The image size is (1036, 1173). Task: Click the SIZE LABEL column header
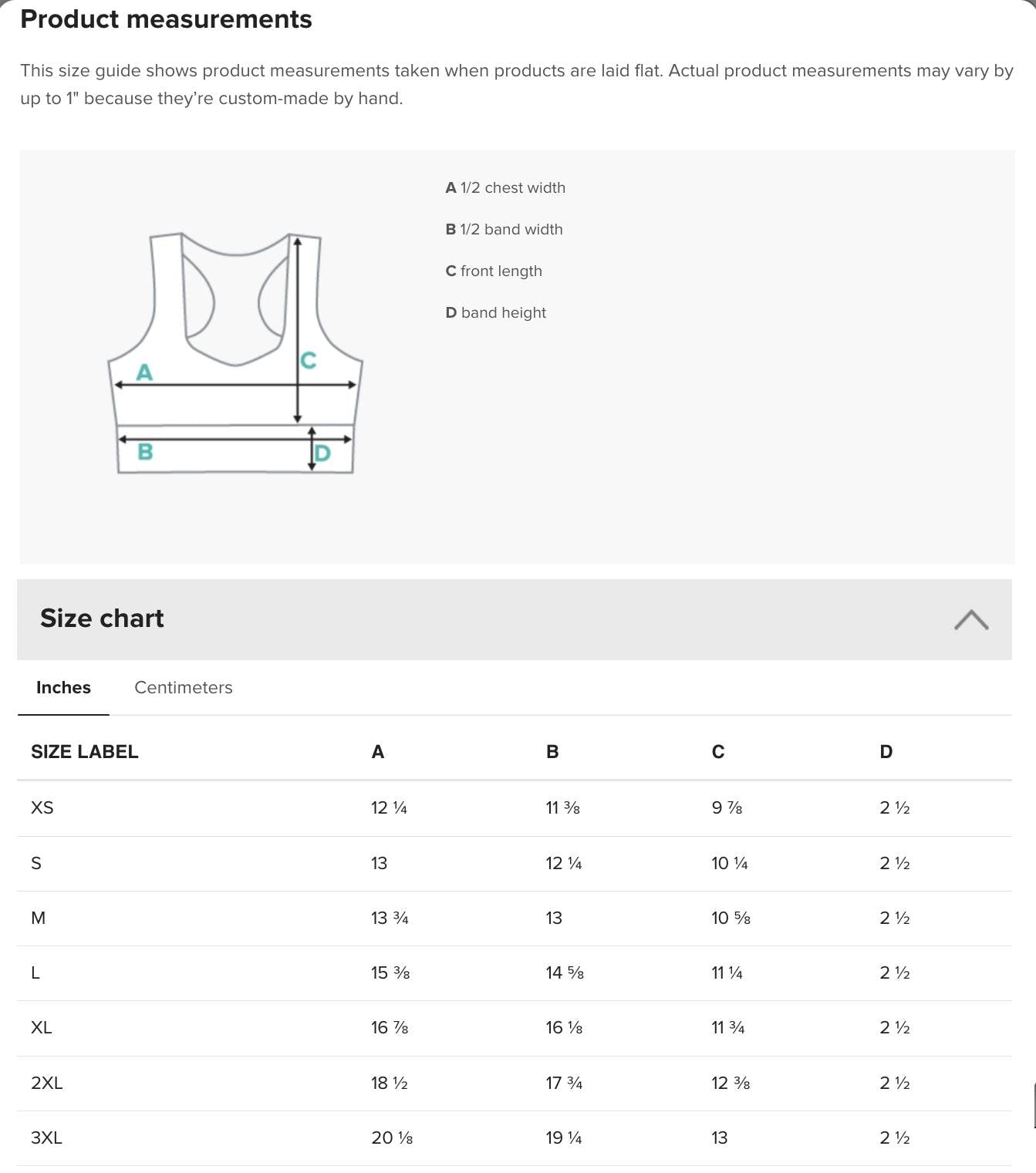click(85, 751)
